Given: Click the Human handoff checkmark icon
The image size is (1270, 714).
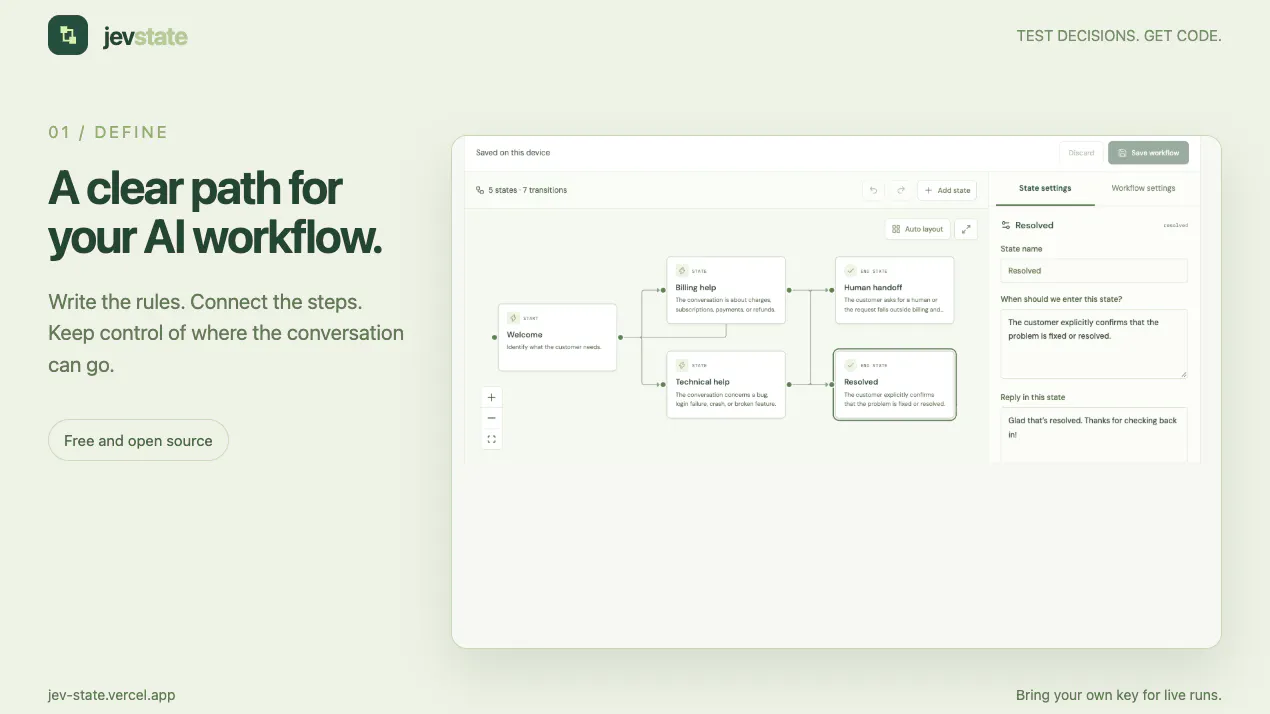Looking at the screenshot, I should (x=851, y=270).
